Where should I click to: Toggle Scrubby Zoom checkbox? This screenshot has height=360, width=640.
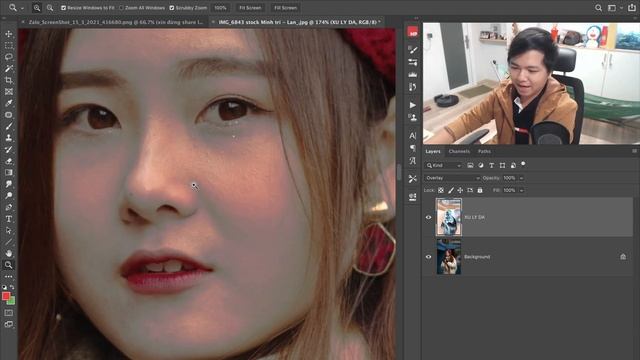[172, 8]
